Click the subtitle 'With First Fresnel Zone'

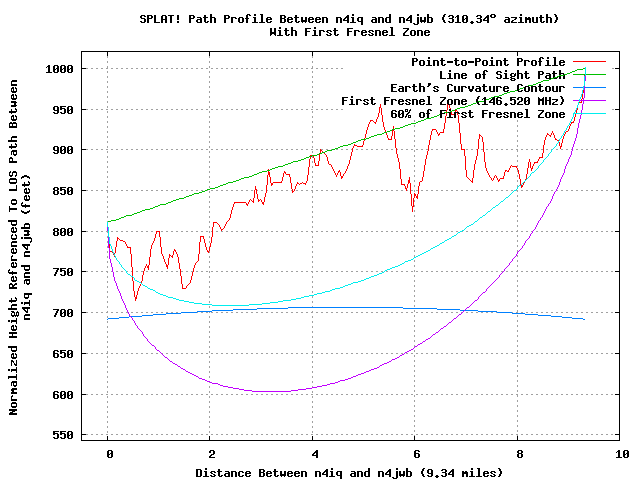pyautogui.click(x=349, y=32)
